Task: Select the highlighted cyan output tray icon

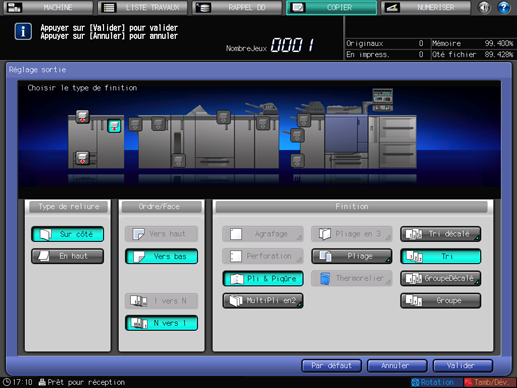Action: pyautogui.click(x=114, y=126)
